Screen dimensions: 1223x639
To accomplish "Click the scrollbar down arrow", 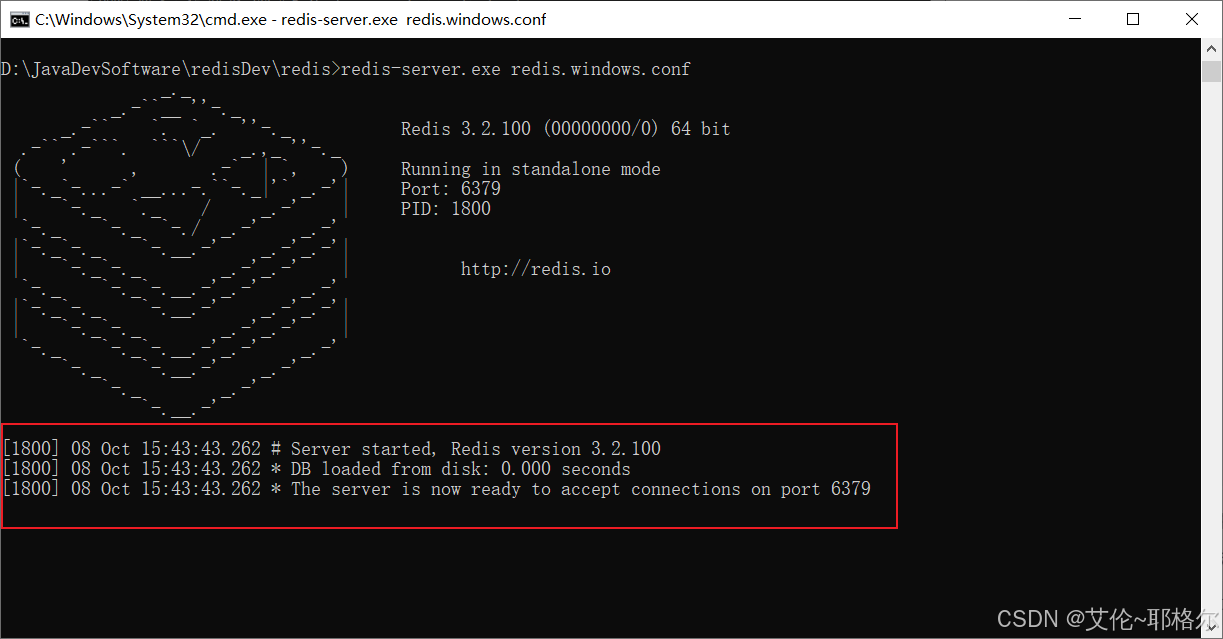I will point(1210,629).
